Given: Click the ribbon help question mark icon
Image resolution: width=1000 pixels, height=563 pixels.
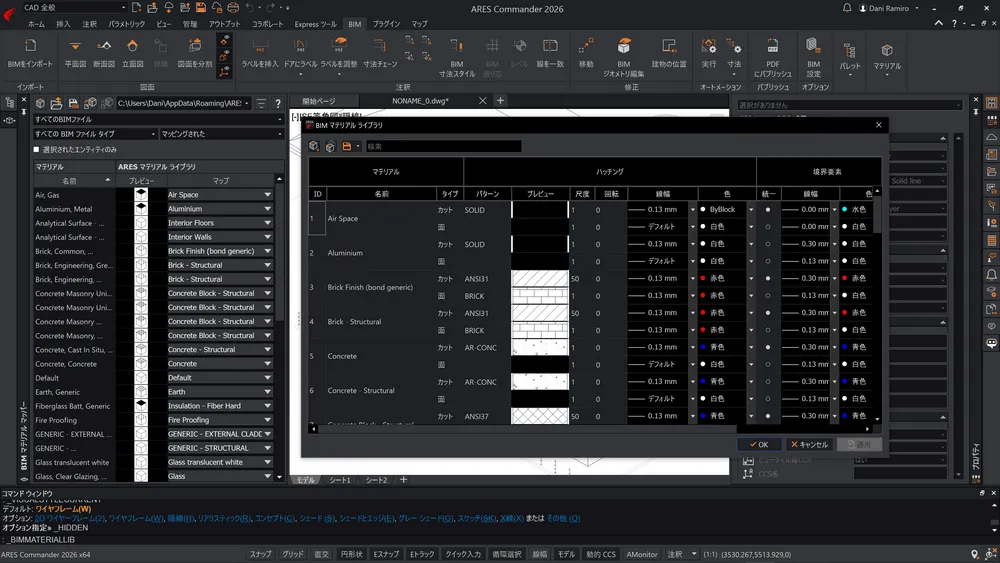Looking at the screenshot, I should pyautogui.click(x=954, y=24).
